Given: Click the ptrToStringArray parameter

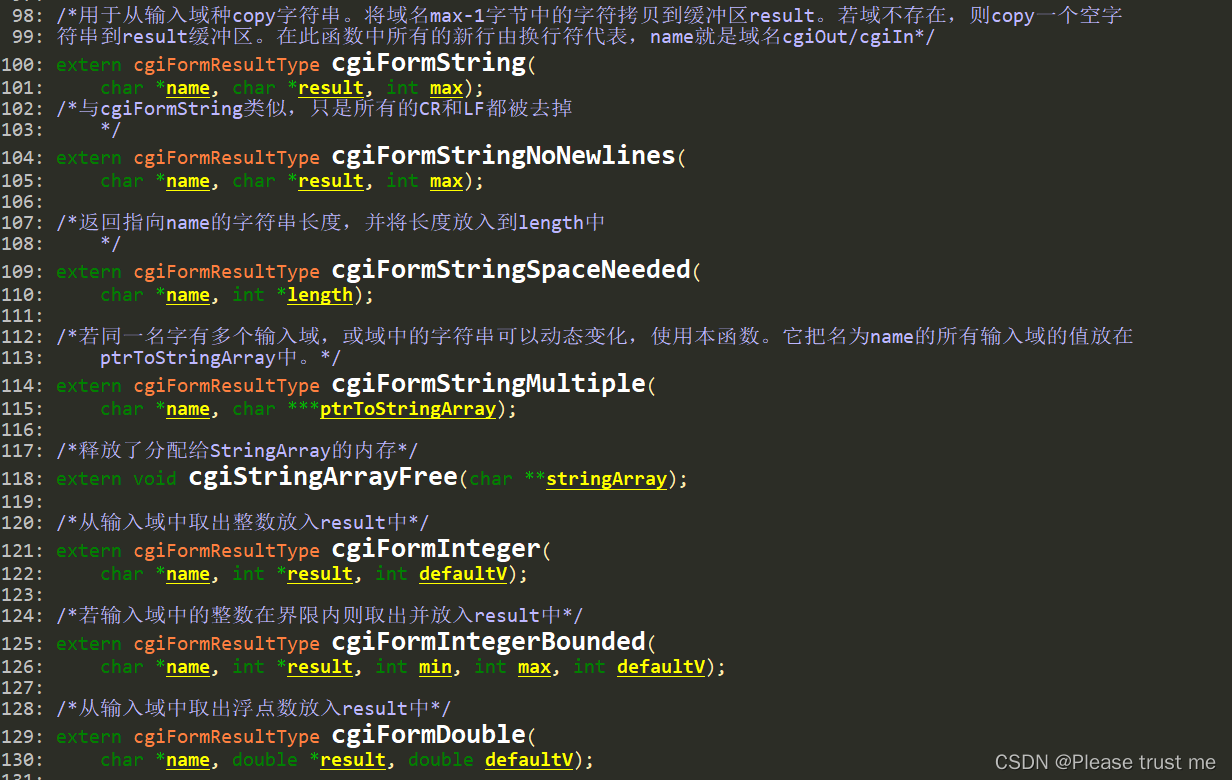Looking at the screenshot, I should pyautogui.click(x=408, y=409).
